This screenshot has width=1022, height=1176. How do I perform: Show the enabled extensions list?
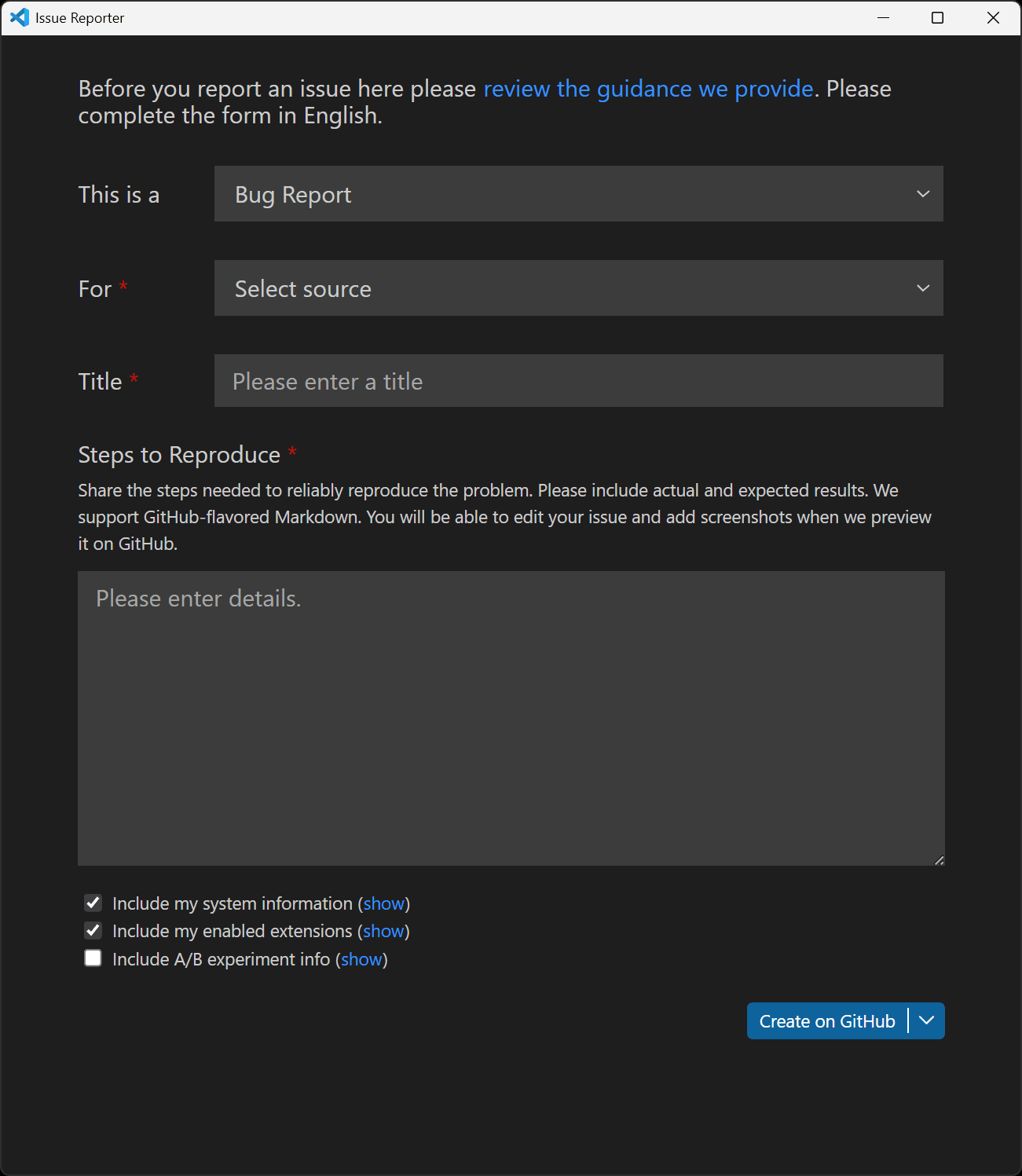click(383, 931)
